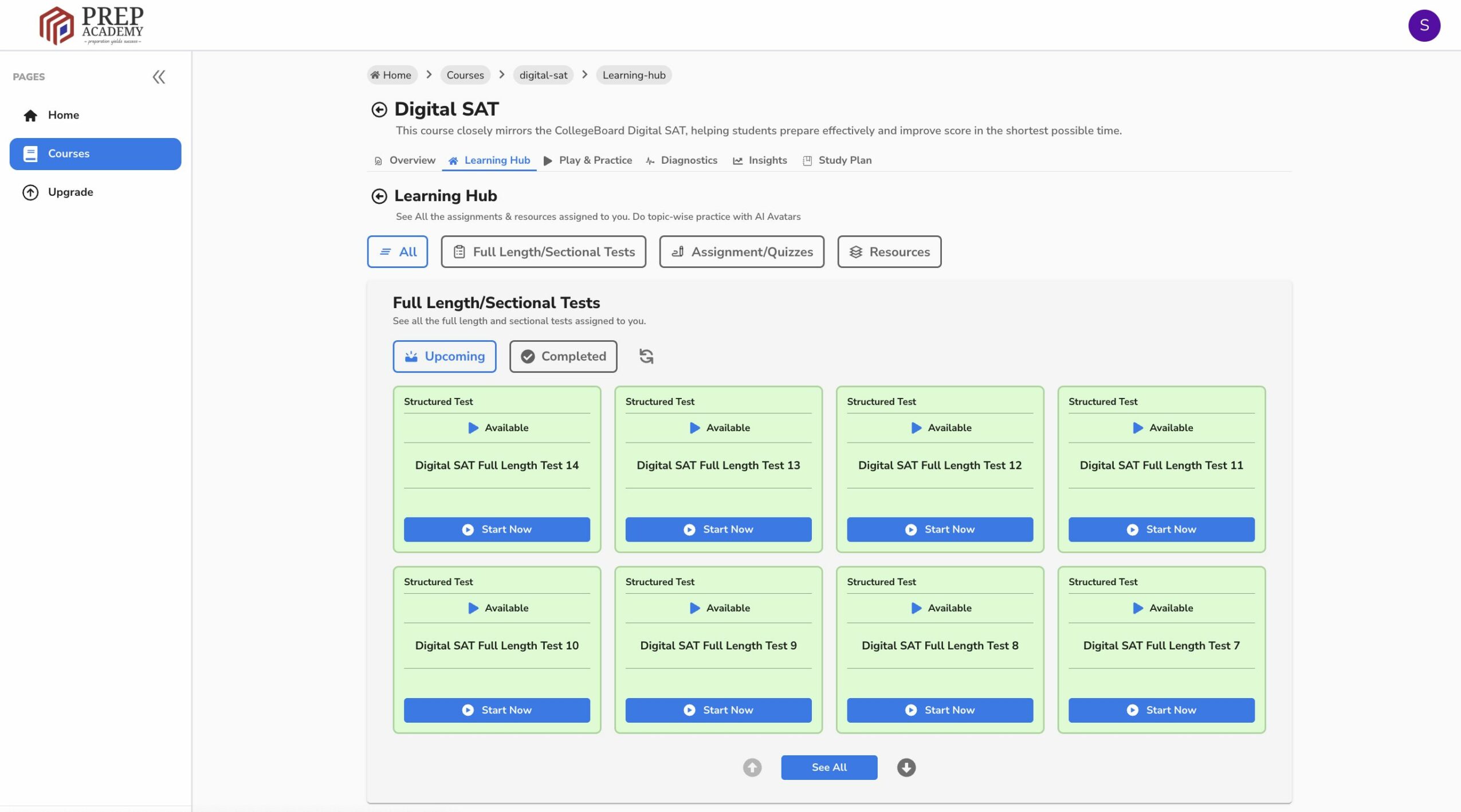Image resolution: width=1461 pixels, height=812 pixels.
Task: Go to Courses breadcrumb link
Action: 465,75
